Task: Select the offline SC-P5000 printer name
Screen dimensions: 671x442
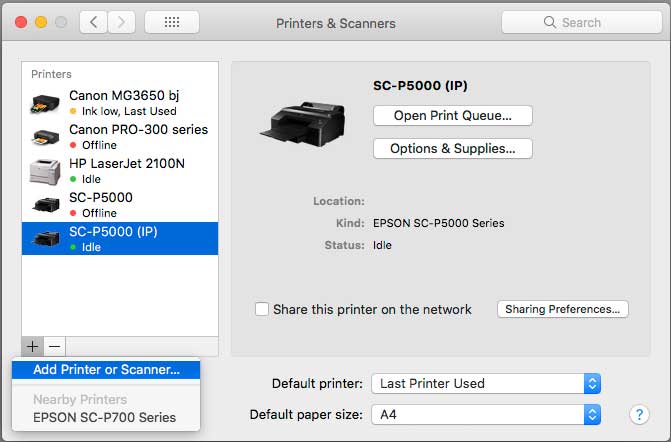Action: [x=101, y=197]
